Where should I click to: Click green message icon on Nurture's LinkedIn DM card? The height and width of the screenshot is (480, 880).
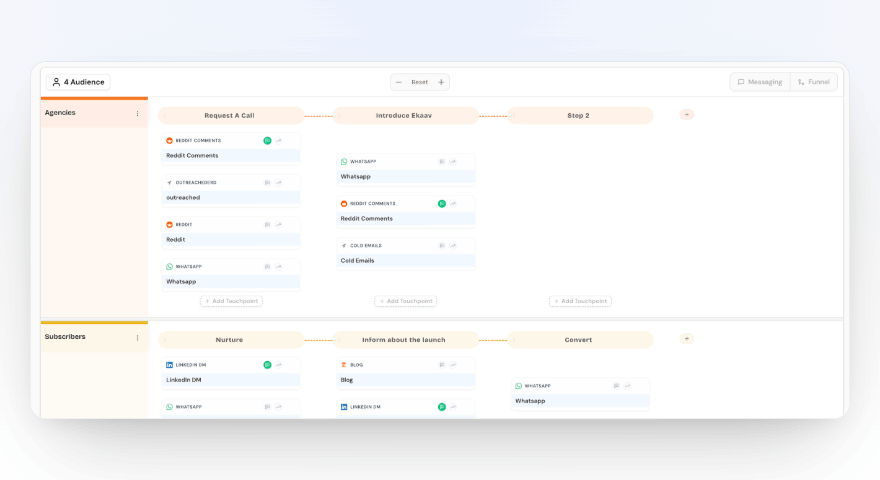click(267, 365)
